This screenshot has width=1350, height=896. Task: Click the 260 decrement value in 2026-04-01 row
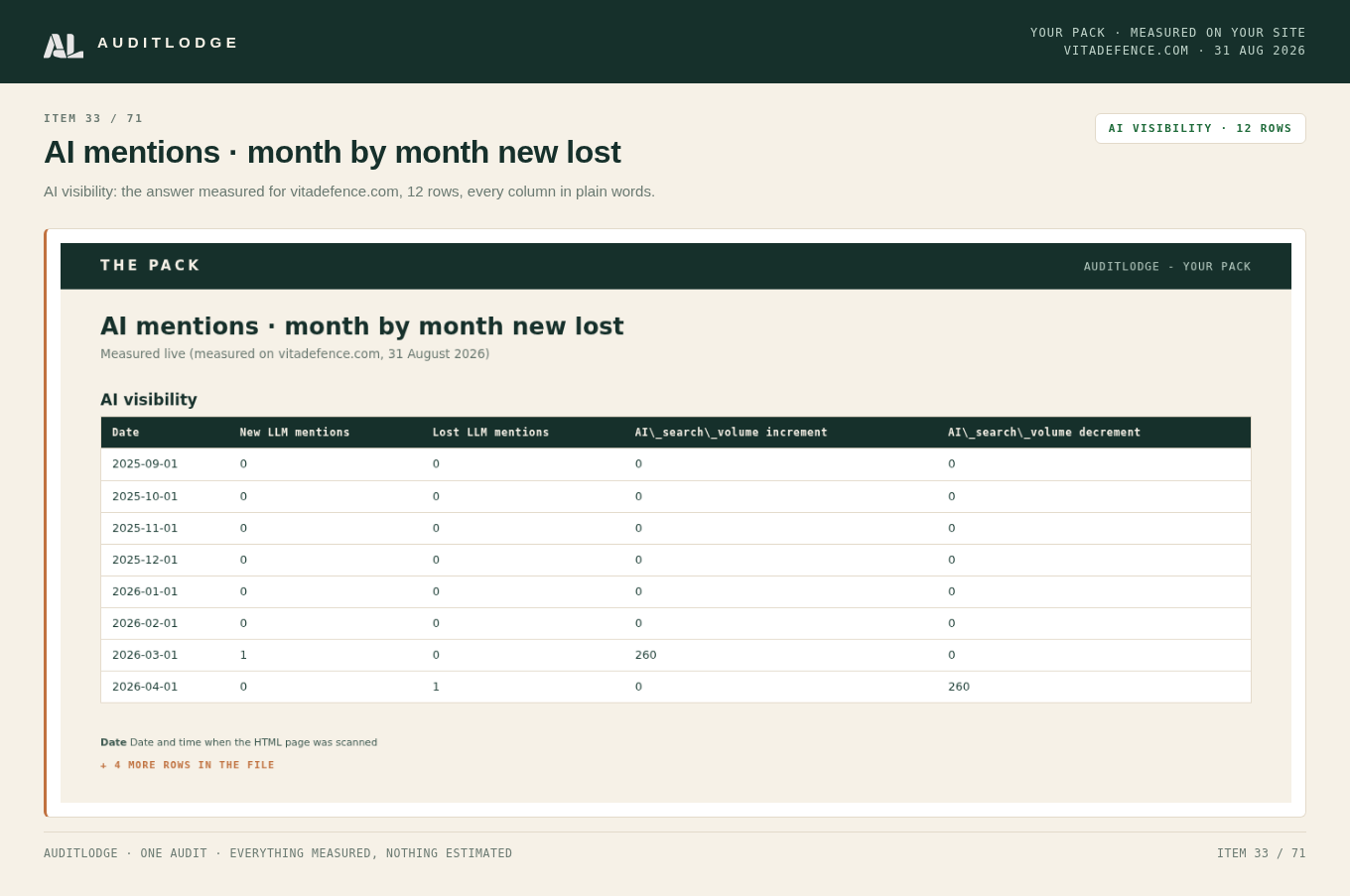[x=959, y=687]
